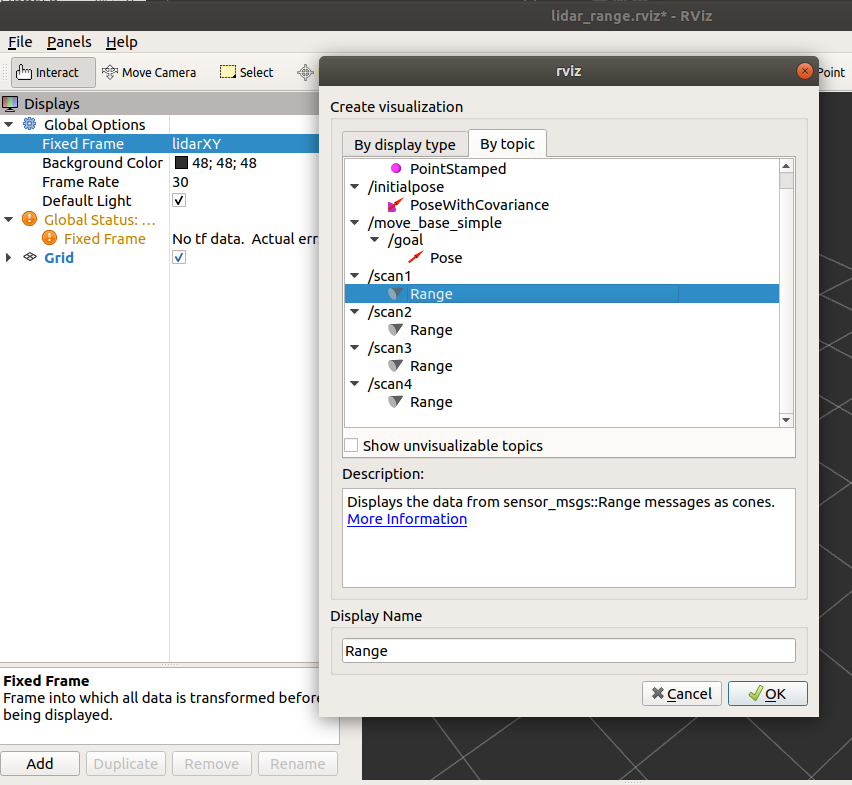Click the No tf data status text
852x785 pixels.
coord(245,238)
